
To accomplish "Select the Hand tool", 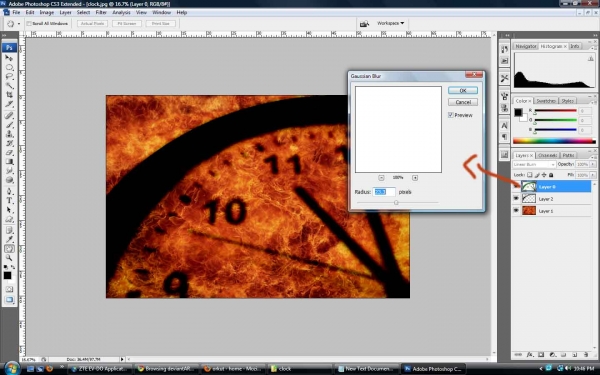I will coord(9,249).
